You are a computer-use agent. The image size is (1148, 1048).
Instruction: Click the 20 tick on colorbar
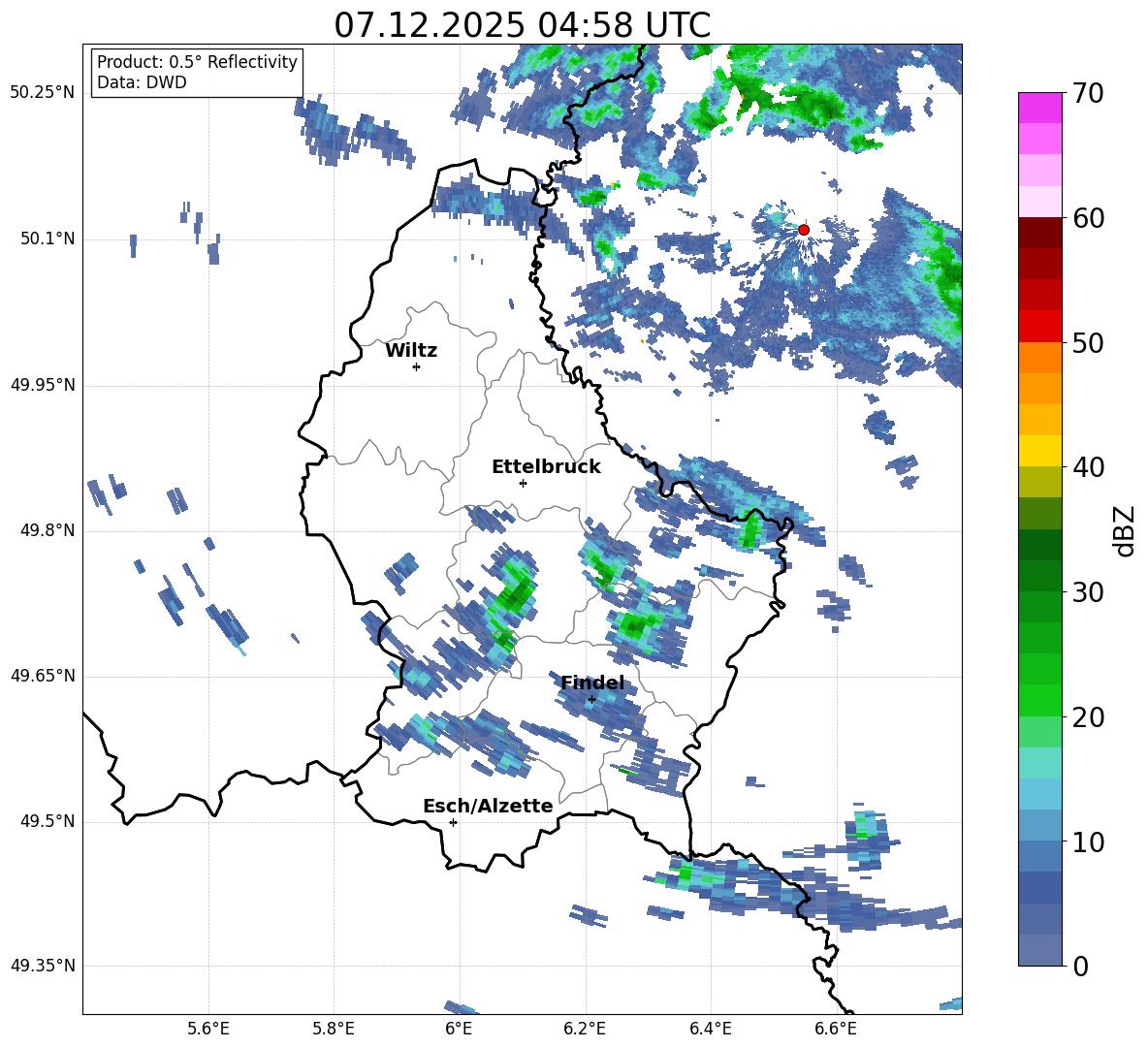point(1087,716)
